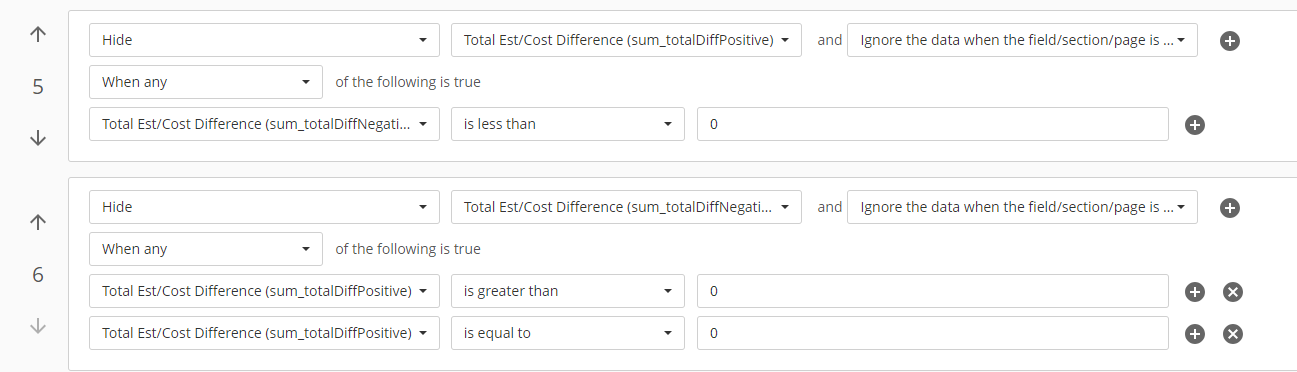1297x372 pixels.
Task: Click the value field in rule 5 condition
Action: pyautogui.click(x=933, y=124)
